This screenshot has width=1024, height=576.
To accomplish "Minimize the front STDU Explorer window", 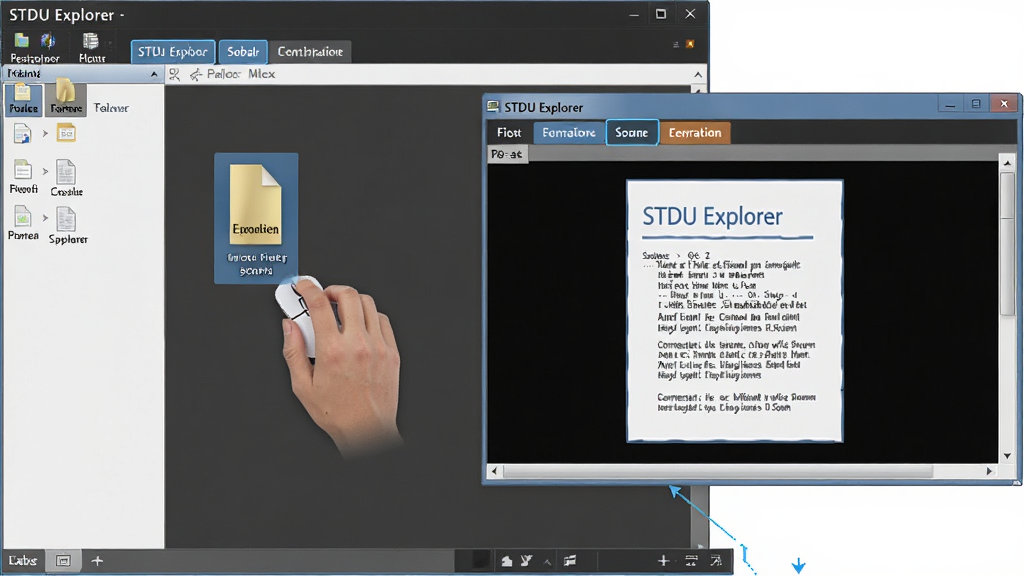I will (950, 104).
